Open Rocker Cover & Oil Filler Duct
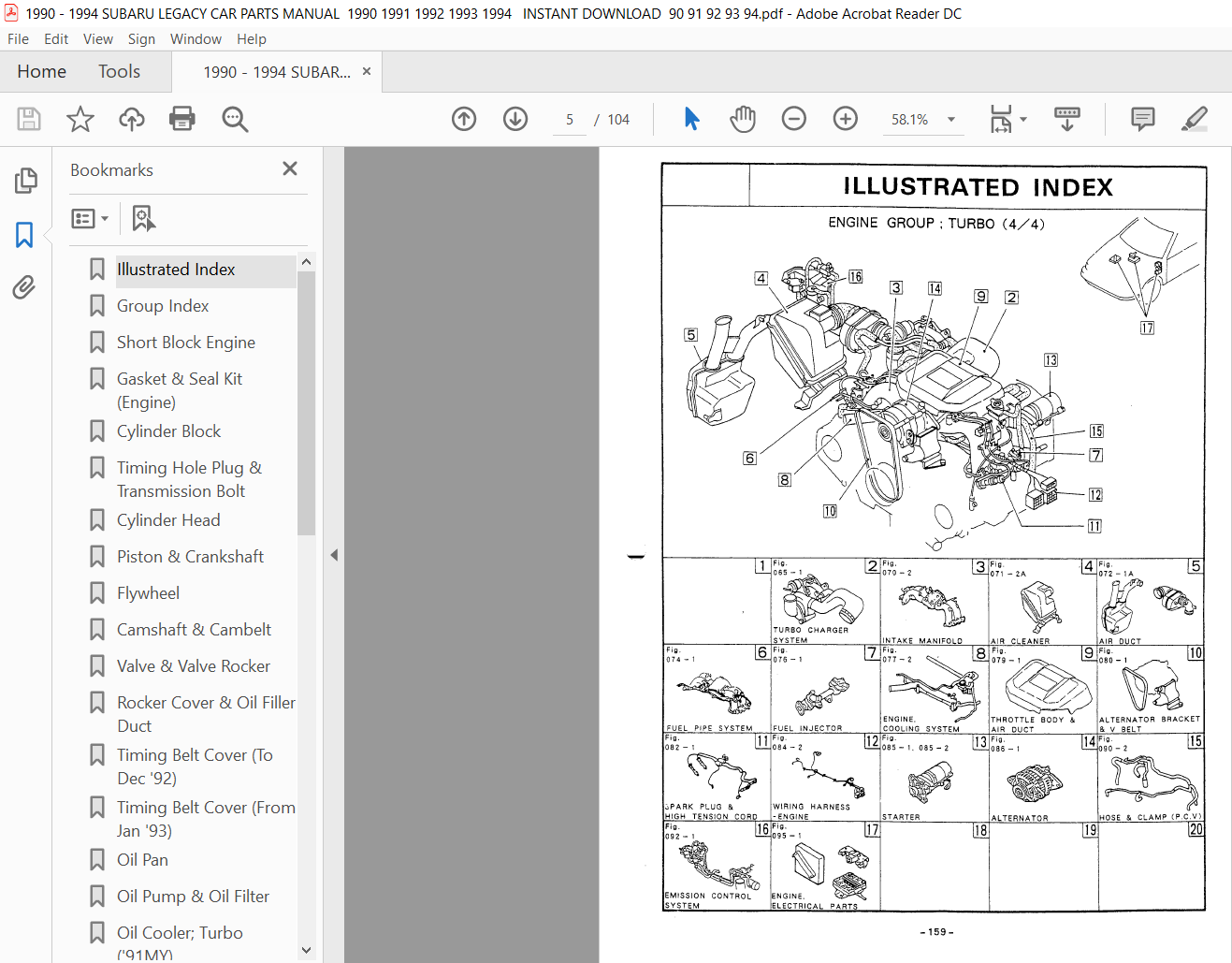 click(x=206, y=714)
